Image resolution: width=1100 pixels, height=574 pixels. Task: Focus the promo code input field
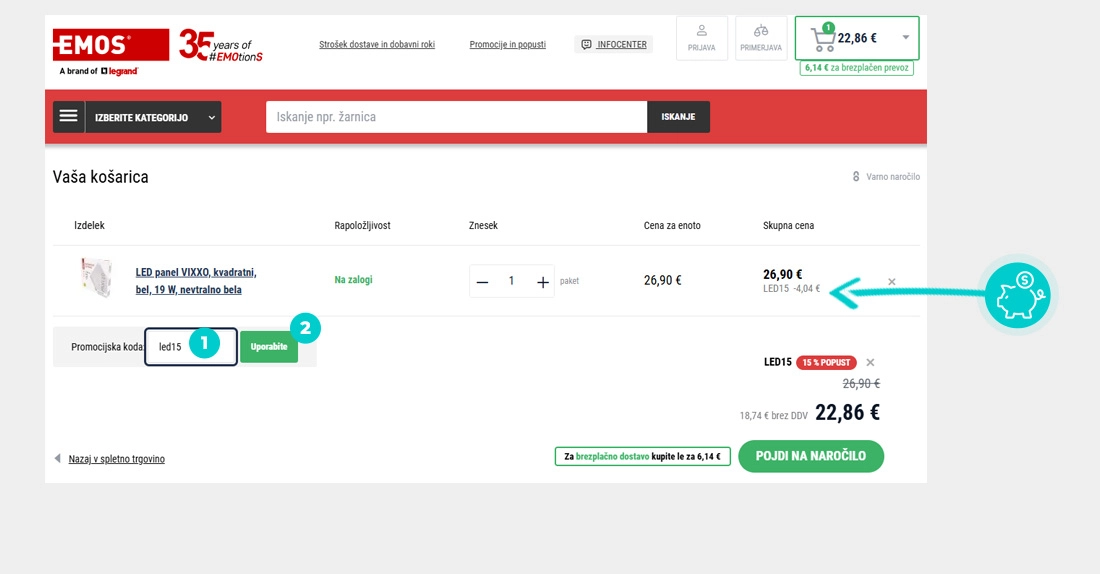[191, 347]
